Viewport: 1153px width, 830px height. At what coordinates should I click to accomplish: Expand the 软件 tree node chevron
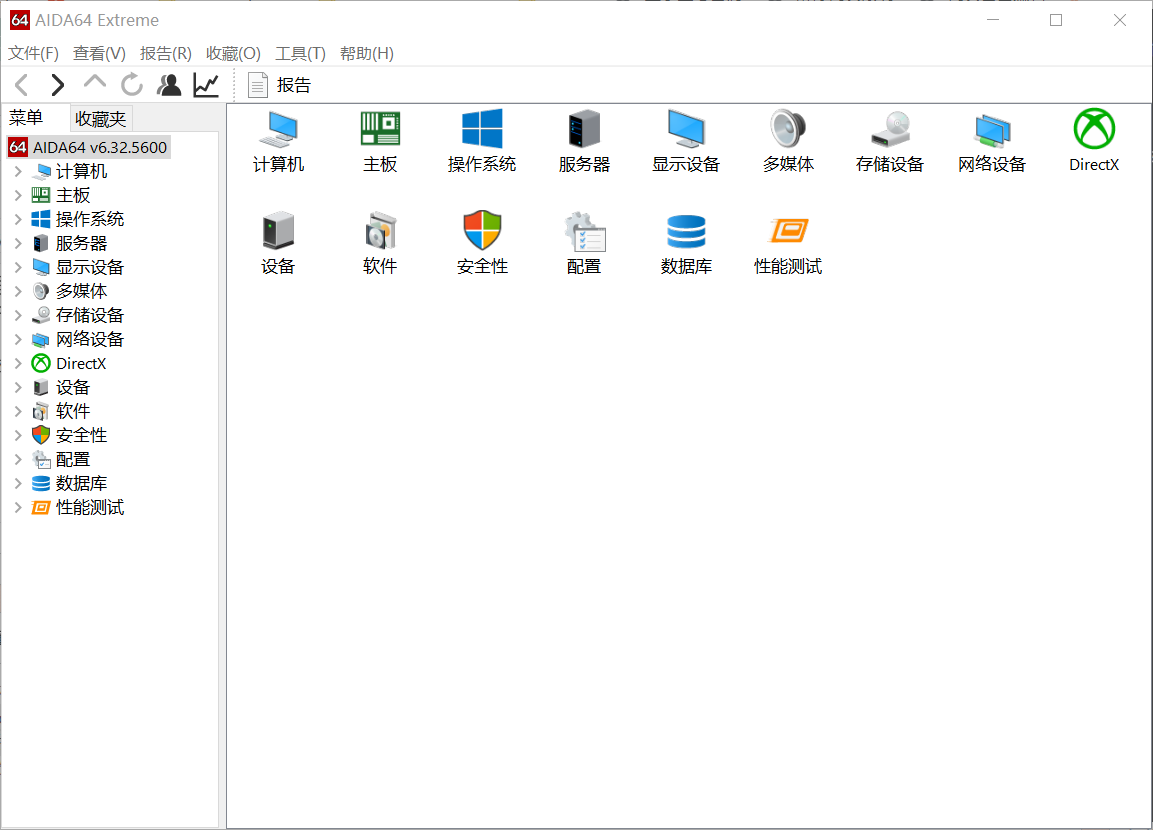[x=18, y=412]
